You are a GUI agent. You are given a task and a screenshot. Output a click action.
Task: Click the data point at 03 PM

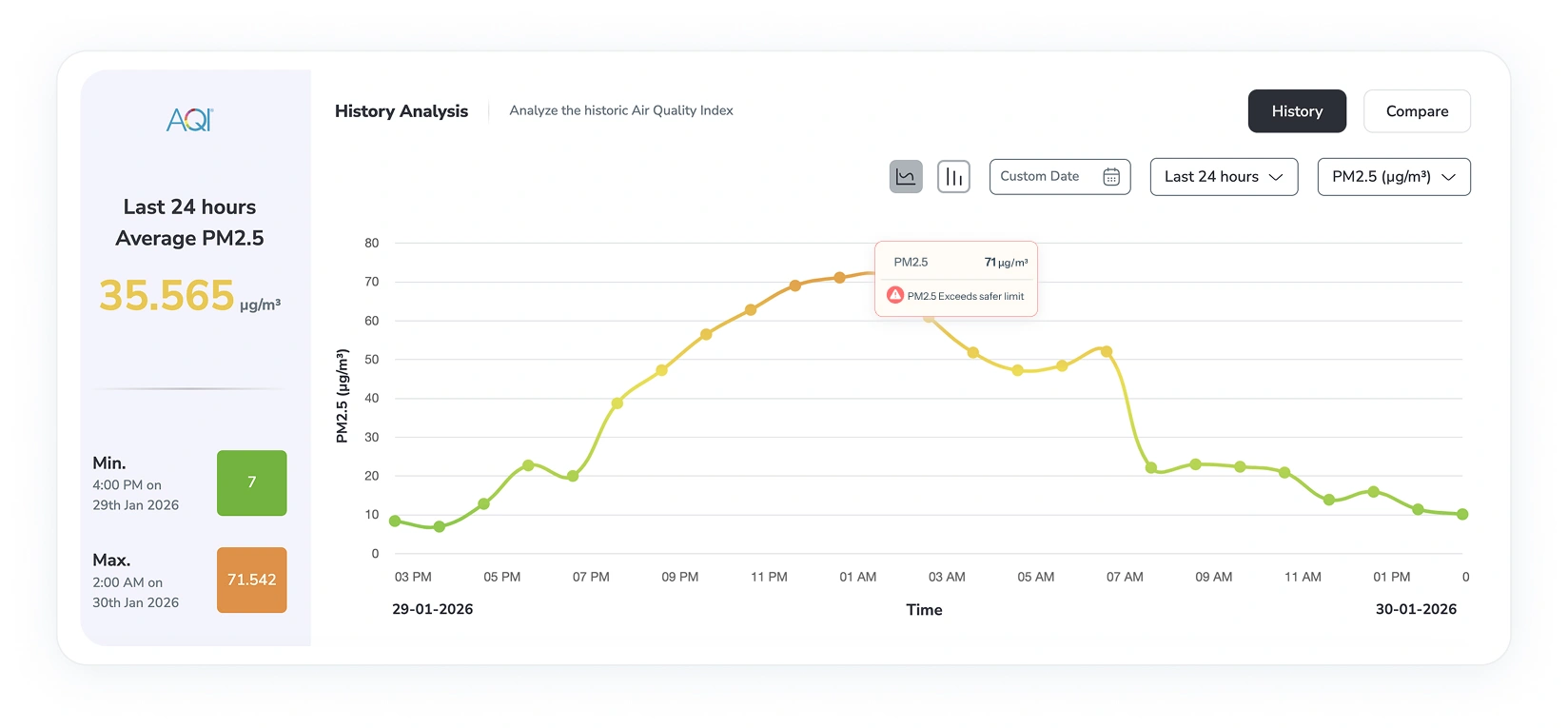point(395,521)
